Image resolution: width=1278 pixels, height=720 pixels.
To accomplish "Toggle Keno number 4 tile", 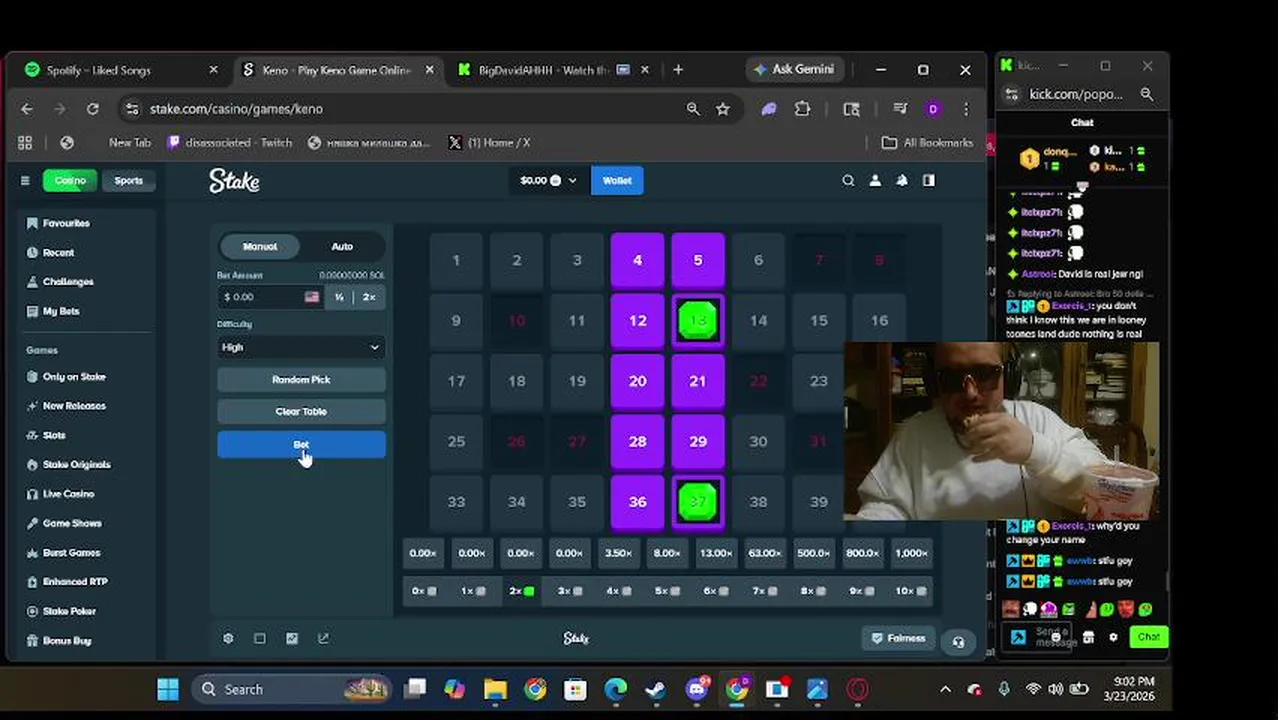I will (x=637, y=260).
